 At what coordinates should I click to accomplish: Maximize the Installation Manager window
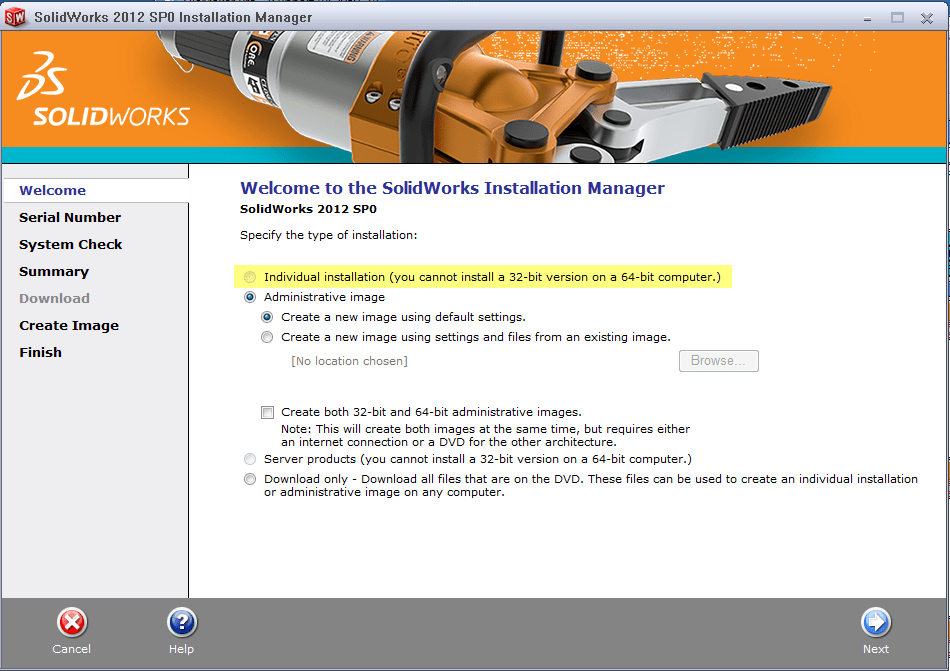(x=897, y=18)
